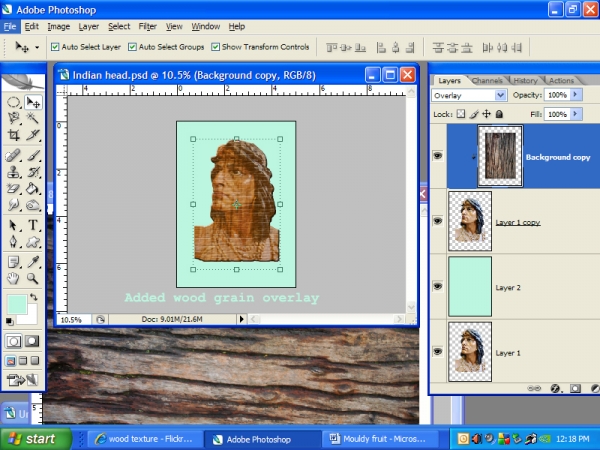Viewport: 600px width, 450px height.
Task: Select the Slice tool
Action: click(33, 135)
